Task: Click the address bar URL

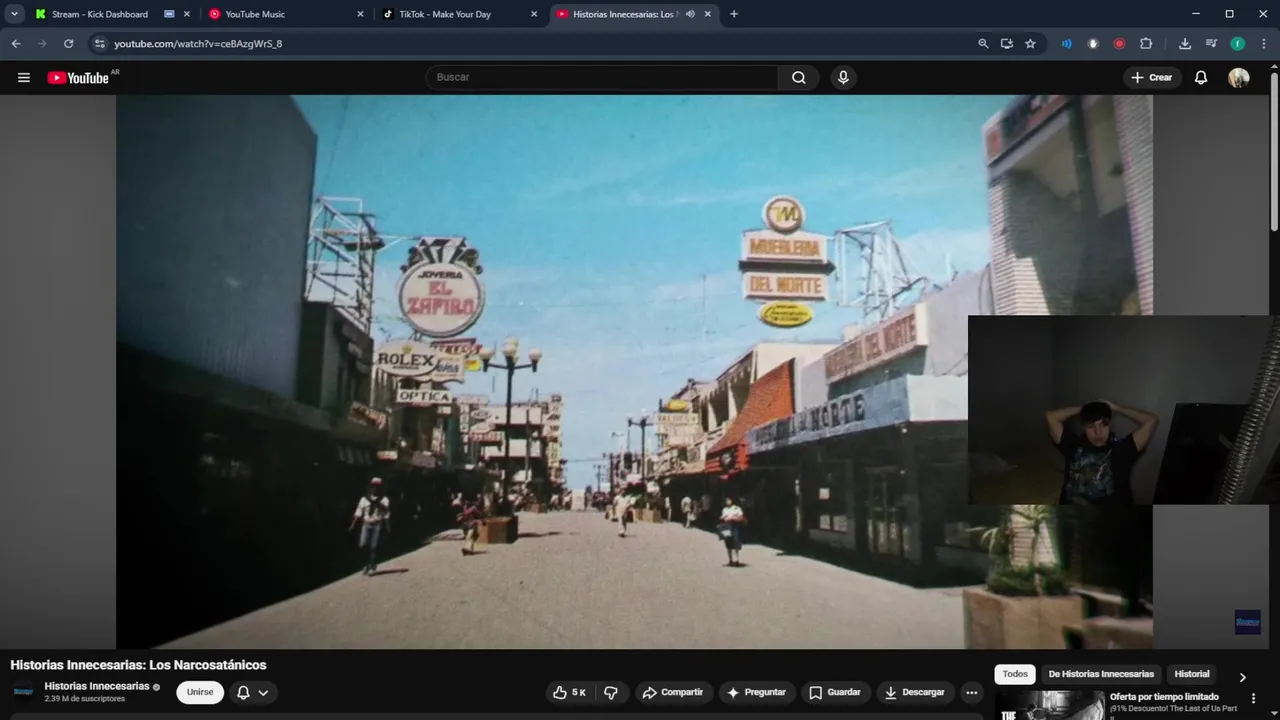Action: click(198, 44)
